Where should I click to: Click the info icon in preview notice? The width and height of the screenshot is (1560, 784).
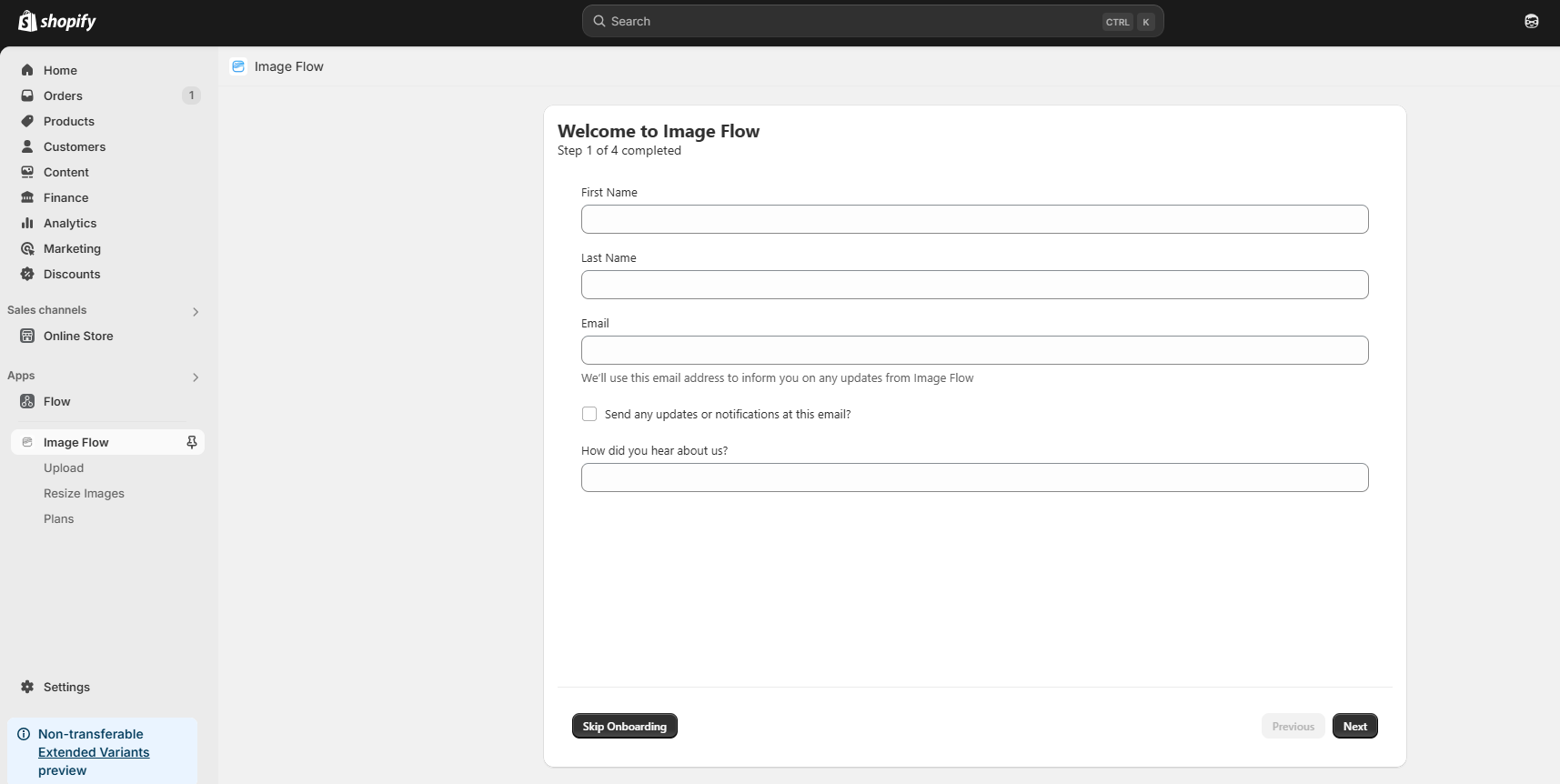tap(24, 734)
